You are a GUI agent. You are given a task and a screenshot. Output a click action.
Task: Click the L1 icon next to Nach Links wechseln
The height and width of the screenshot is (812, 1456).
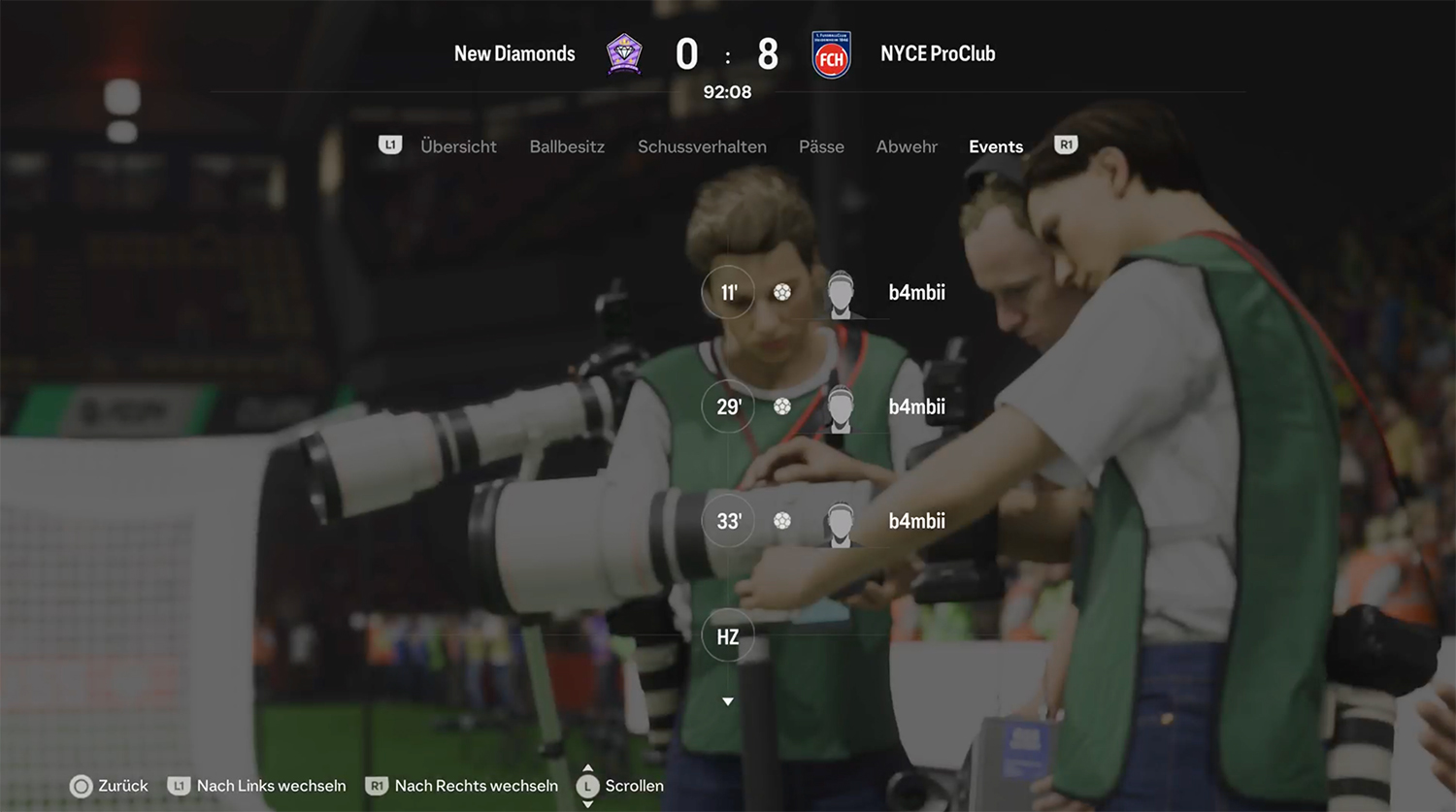179,786
